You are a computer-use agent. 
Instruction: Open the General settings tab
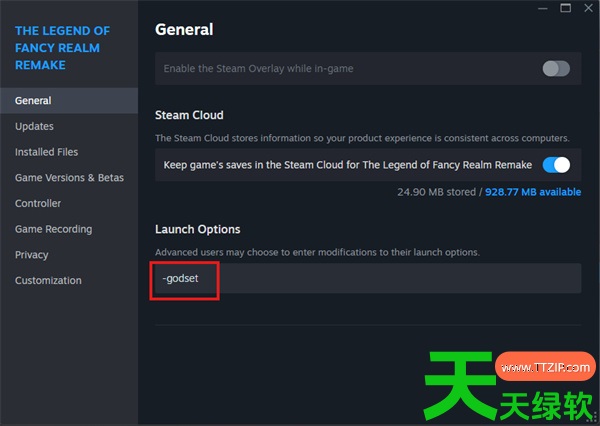pyautogui.click(x=69, y=101)
